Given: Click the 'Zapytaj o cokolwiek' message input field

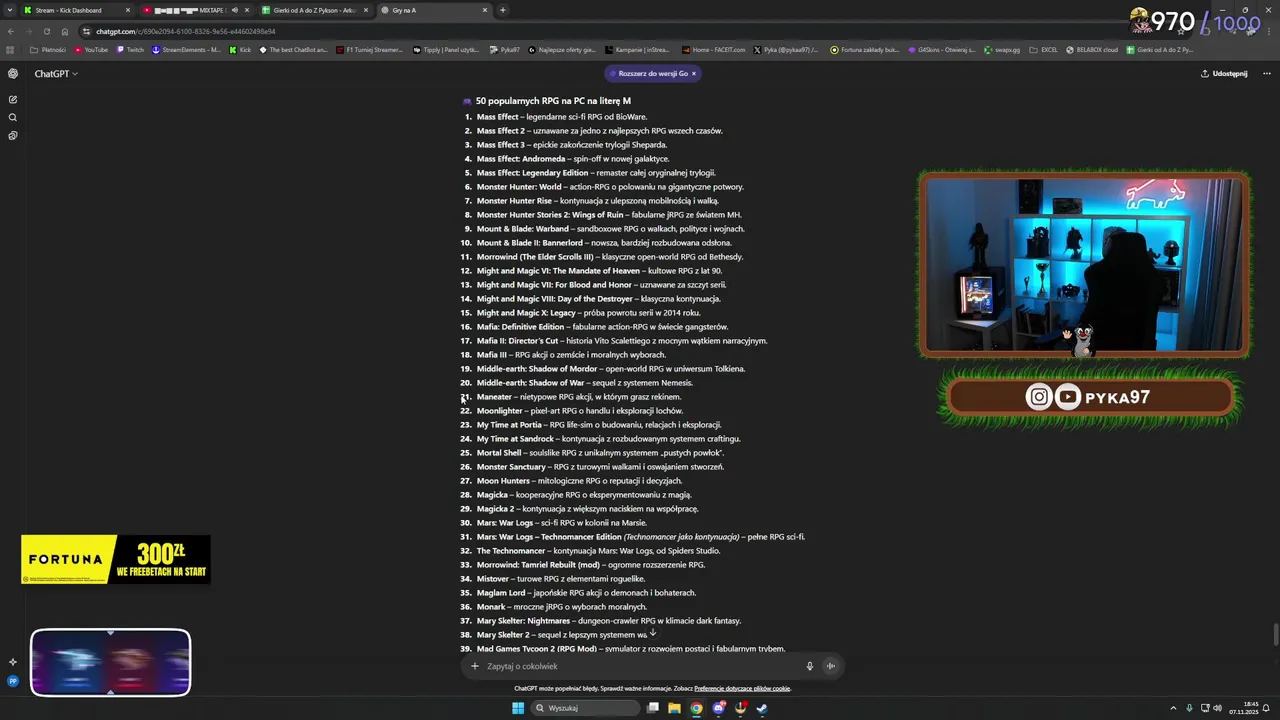Looking at the screenshot, I should (x=640, y=666).
